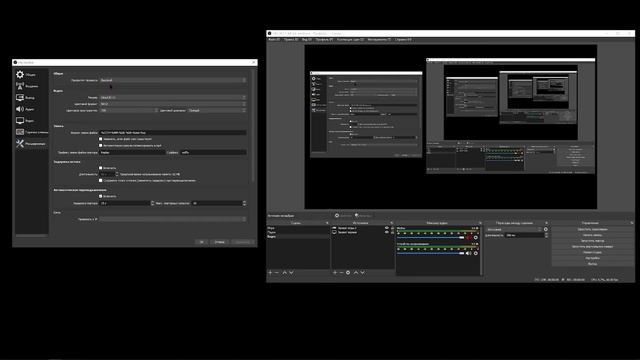Lock the display capture source

[392, 232]
